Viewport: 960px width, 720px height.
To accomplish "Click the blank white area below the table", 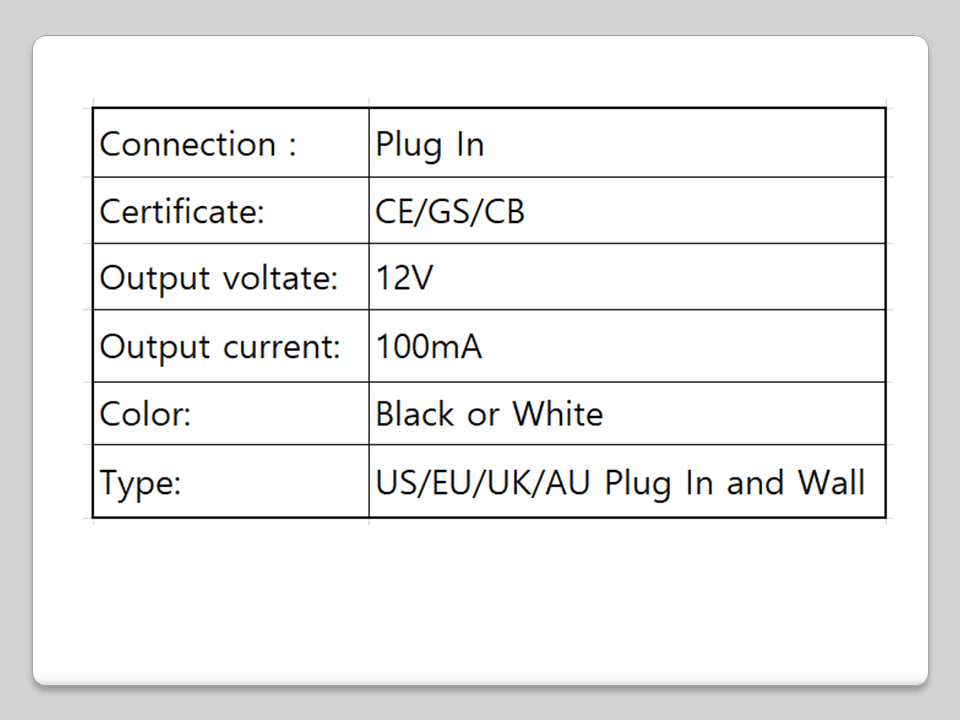I will coord(480,600).
